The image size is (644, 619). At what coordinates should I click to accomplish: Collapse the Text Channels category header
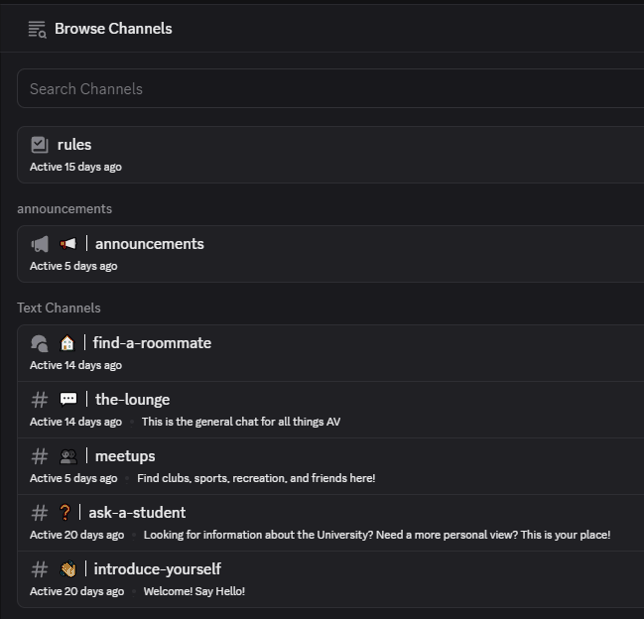click(59, 308)
